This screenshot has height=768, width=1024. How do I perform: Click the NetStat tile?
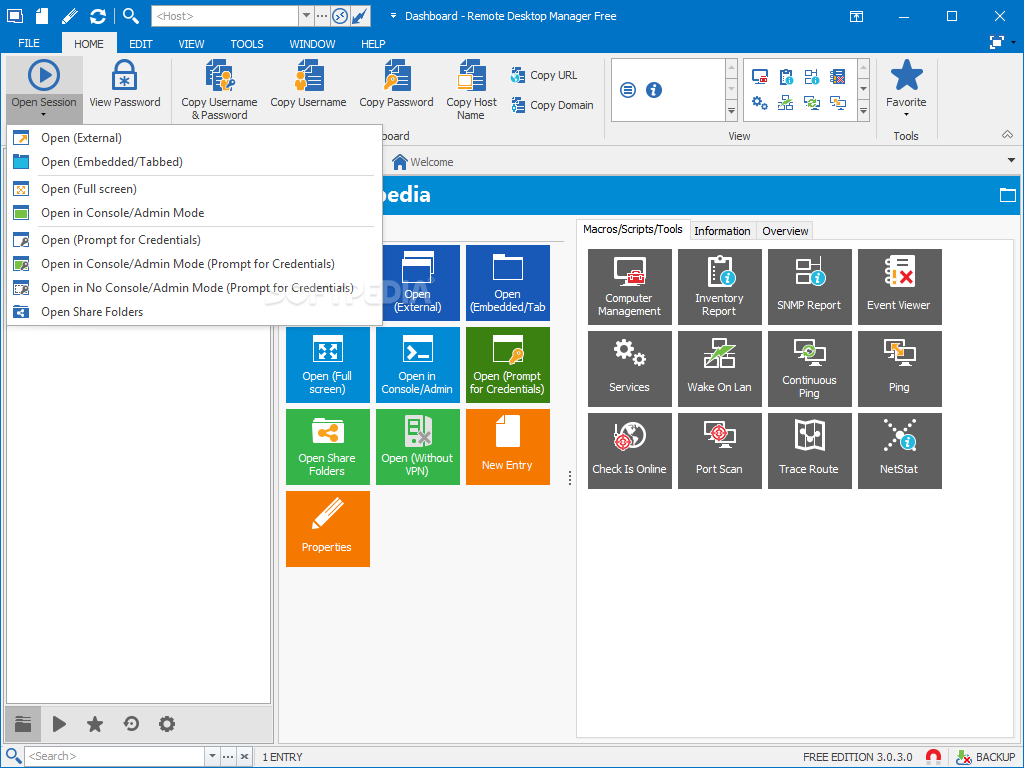point(900,451)
